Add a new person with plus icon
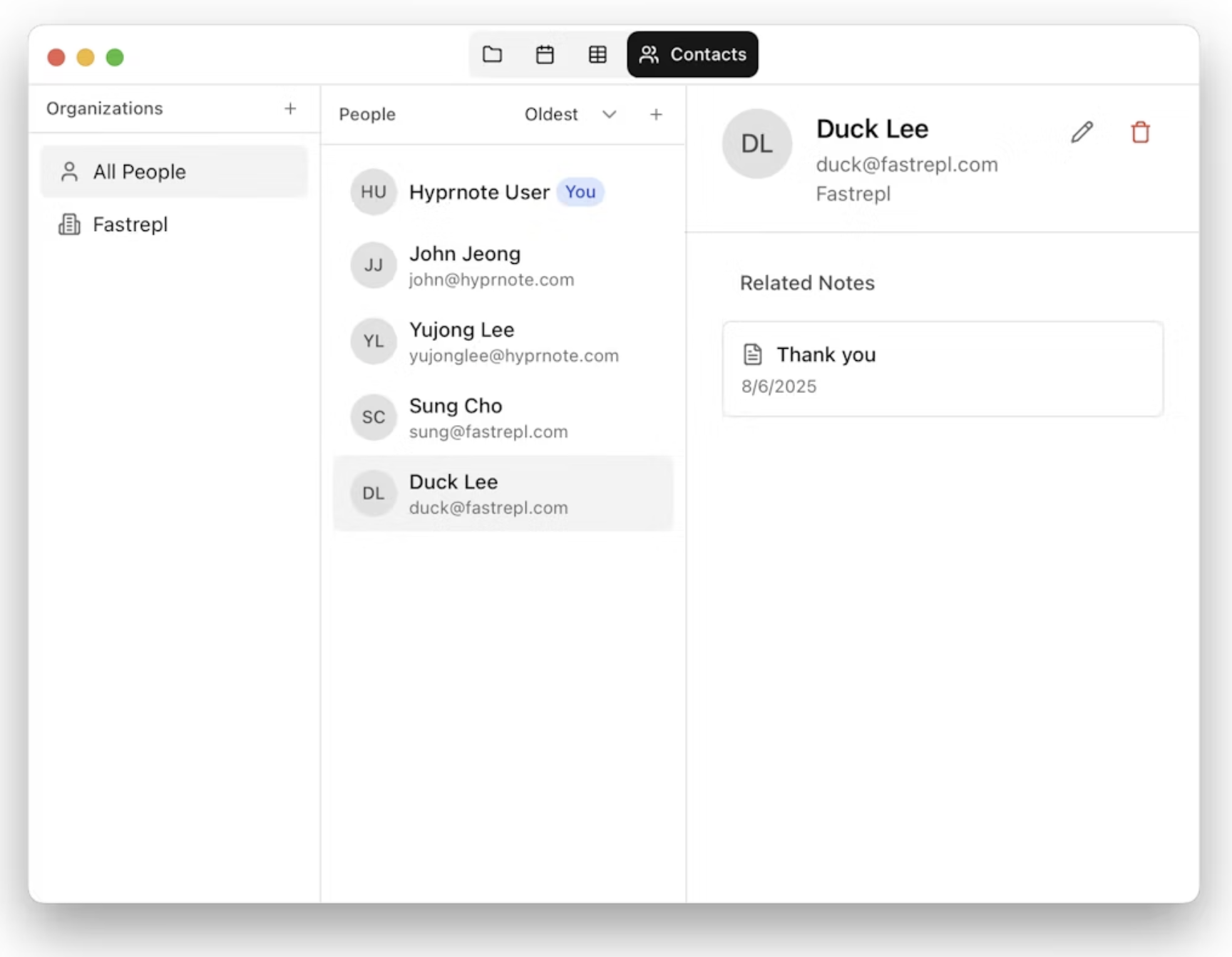Screen dimensions: 1232x957 click(656, 115)
